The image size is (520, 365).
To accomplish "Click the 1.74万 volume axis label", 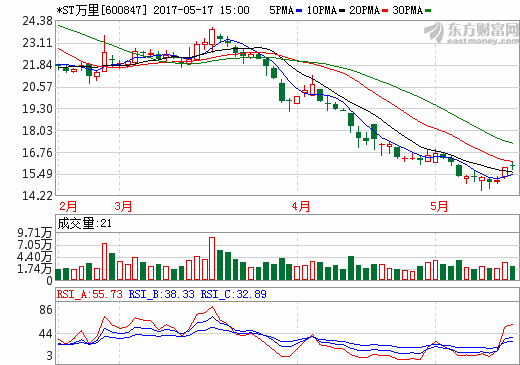I will coord(35,269).
